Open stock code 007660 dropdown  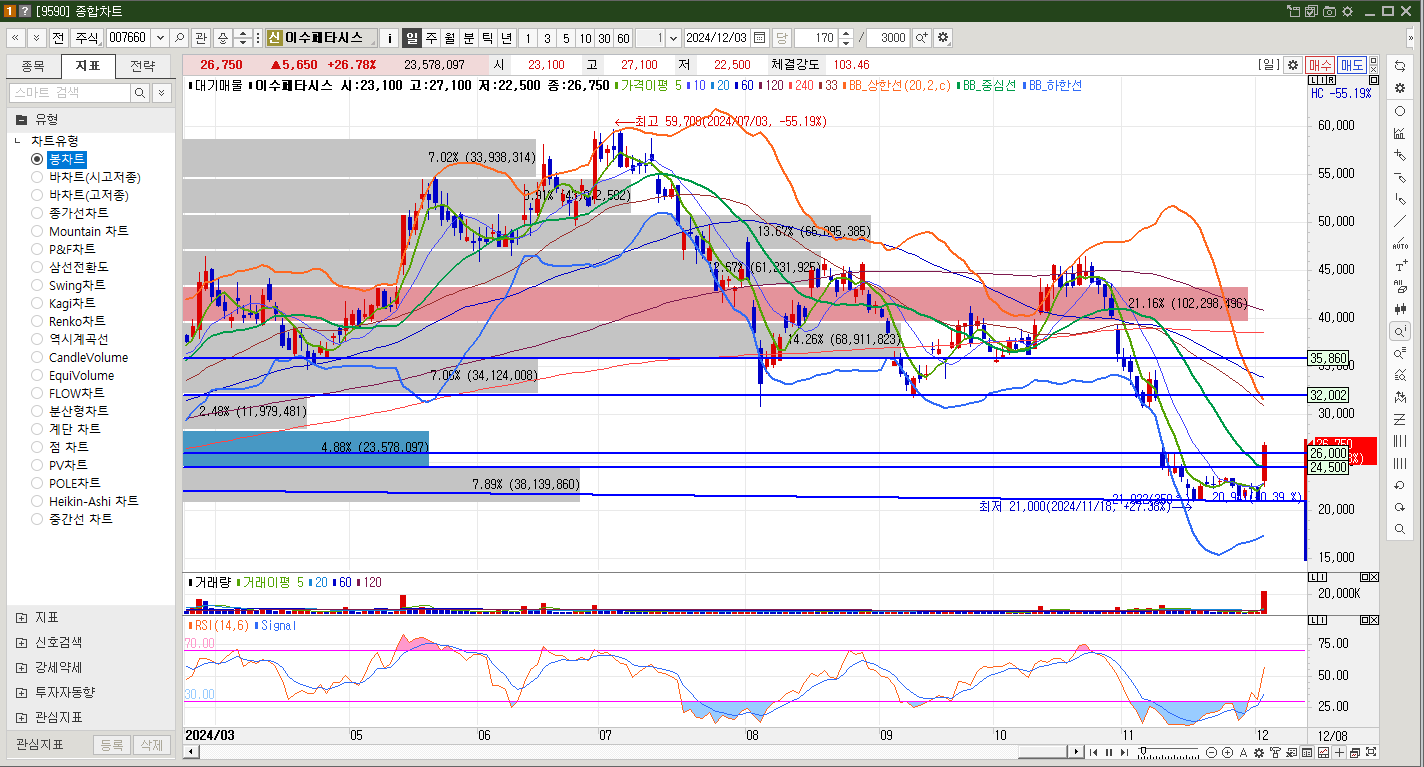click(160, 38)
